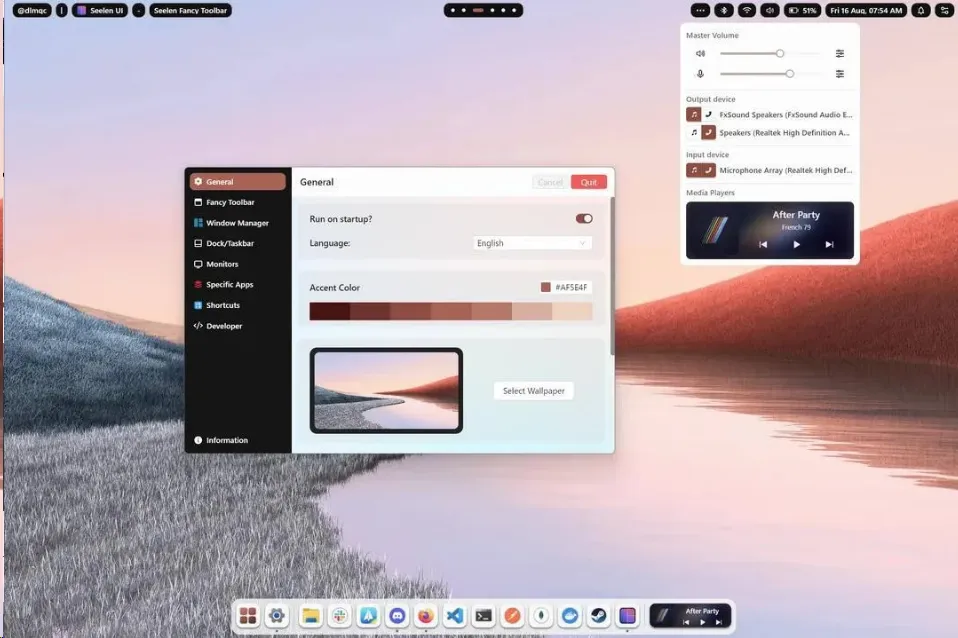Select the active workspace pill indicator
Screen dimensions: 958x638
click(x=478, y=10)
